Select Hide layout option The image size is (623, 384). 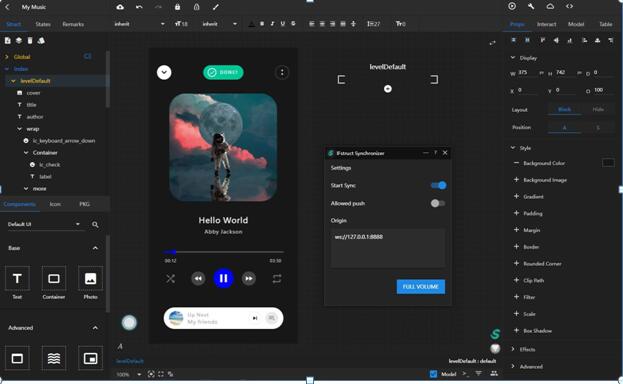pos(598,109)
